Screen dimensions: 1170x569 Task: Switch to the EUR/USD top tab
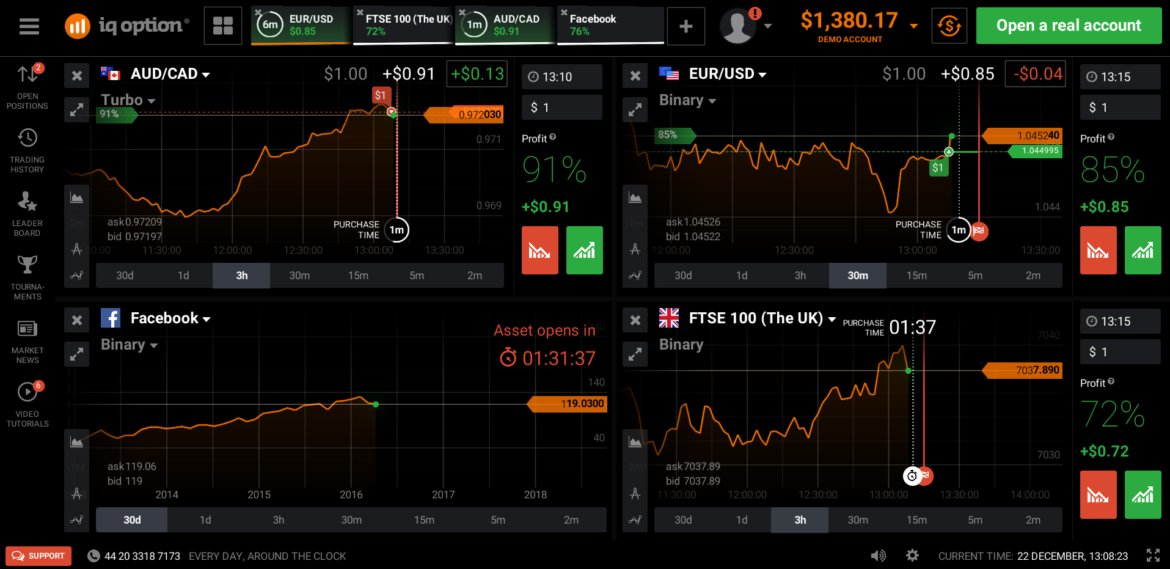pyautogui.click(x=301, y=25)
